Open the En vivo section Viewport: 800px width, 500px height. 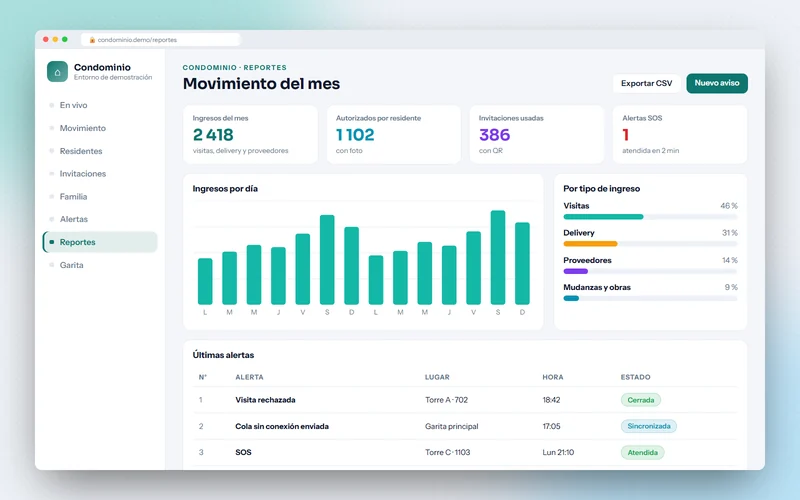point(73,105)
